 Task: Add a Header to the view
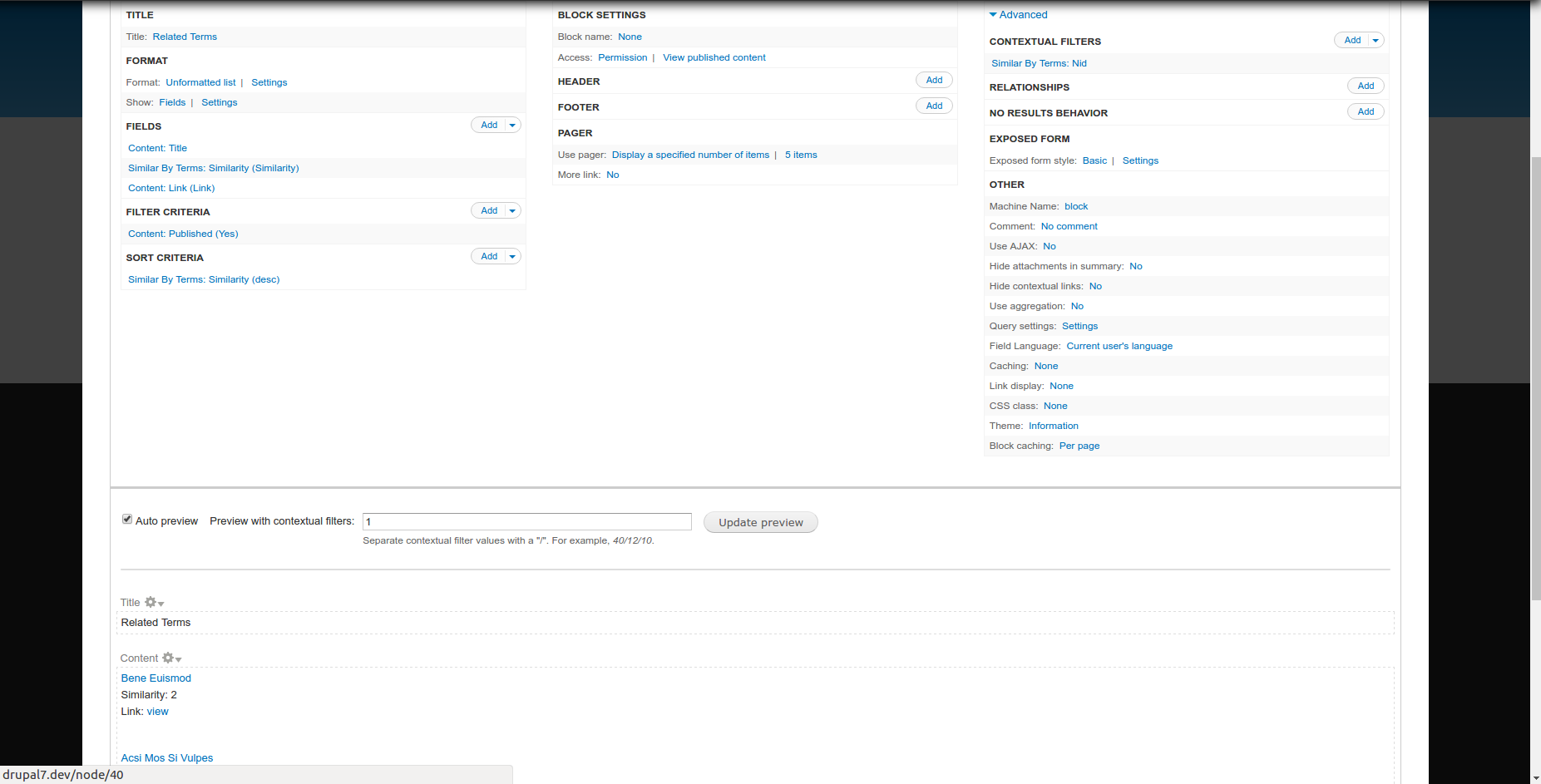pos(934,81)
